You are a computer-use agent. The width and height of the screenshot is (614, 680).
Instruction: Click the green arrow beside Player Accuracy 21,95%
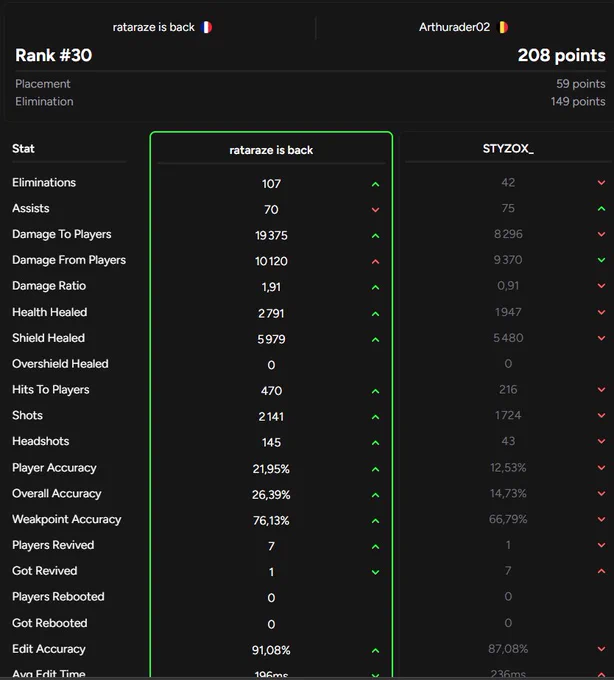click(376, 469)
